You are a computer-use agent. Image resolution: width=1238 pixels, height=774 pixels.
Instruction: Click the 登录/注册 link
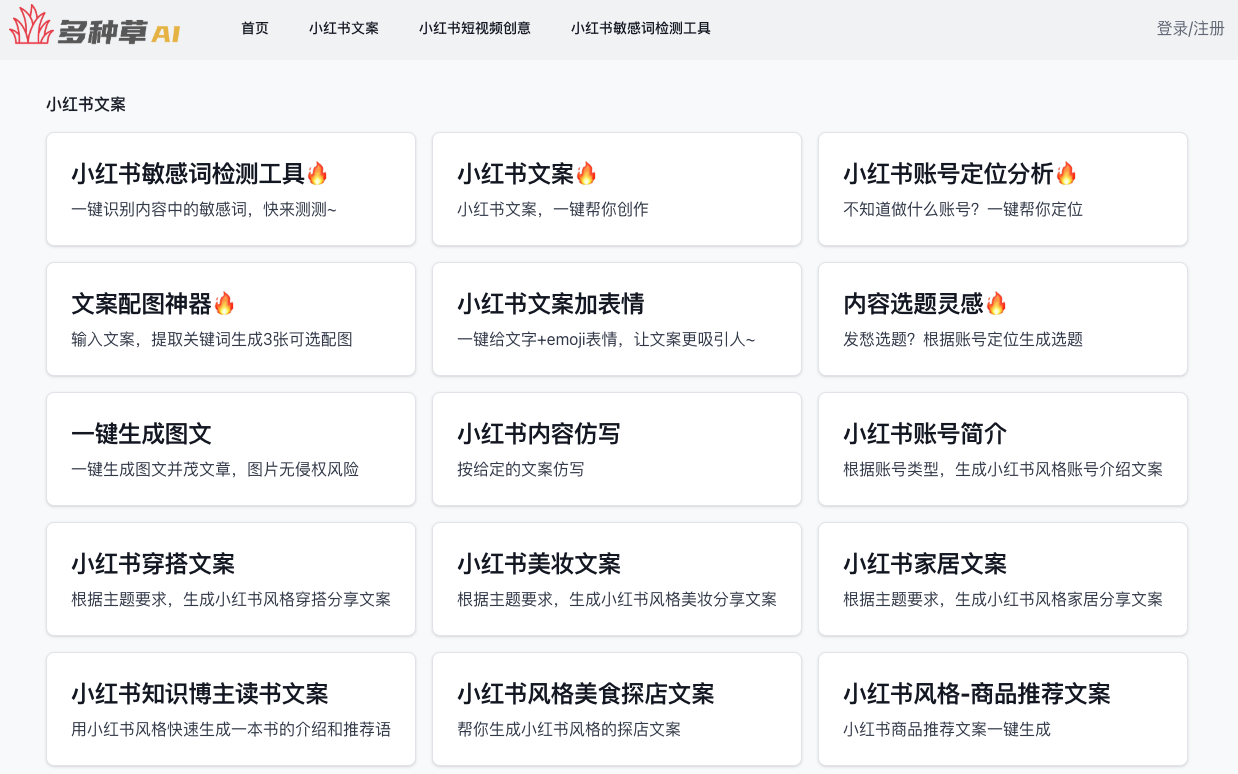(x=1190, y=28)
